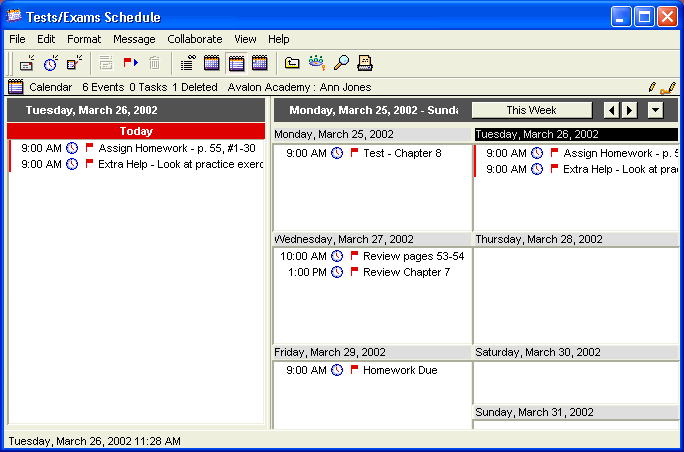The image size is (684, 452).
Task: Open the Format menu
Action: [84, 39]
